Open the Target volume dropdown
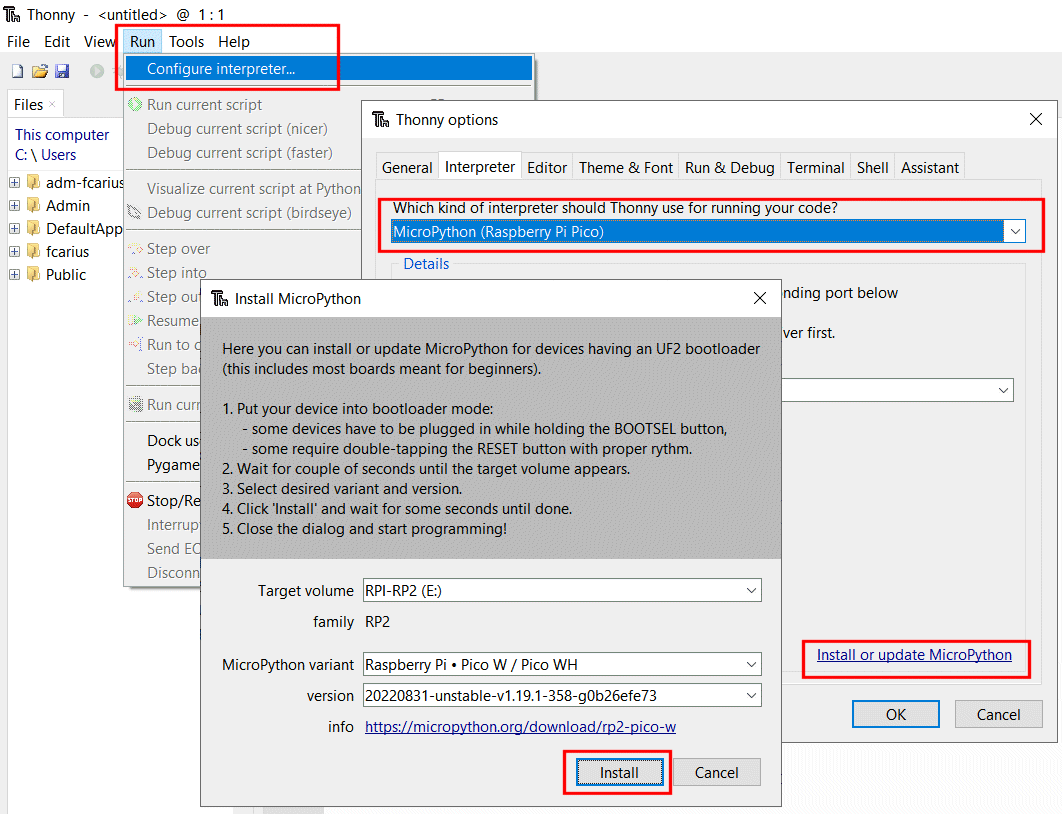Image resolution: width=1062 pixels, height=814 pixels. tap(751, 591)
